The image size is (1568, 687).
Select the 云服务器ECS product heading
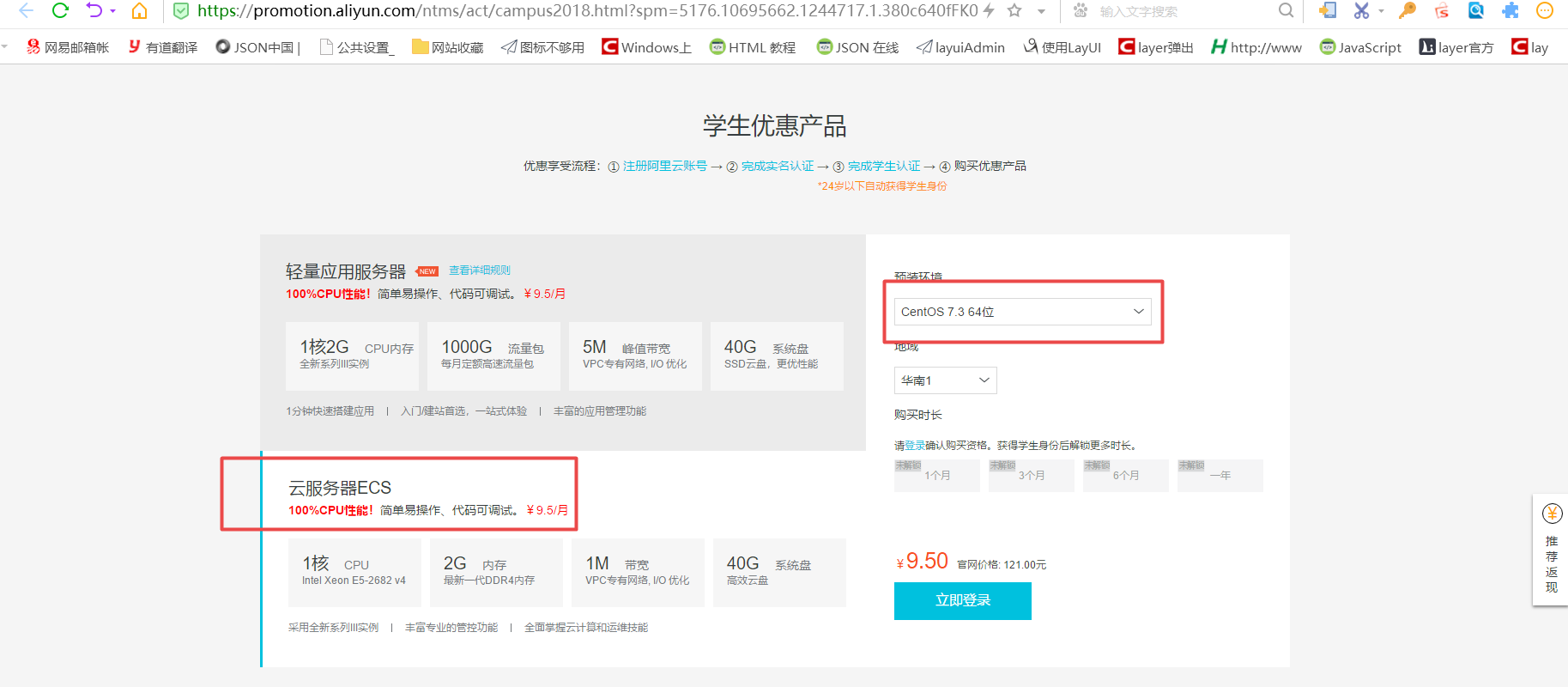(x=340, y=488)
